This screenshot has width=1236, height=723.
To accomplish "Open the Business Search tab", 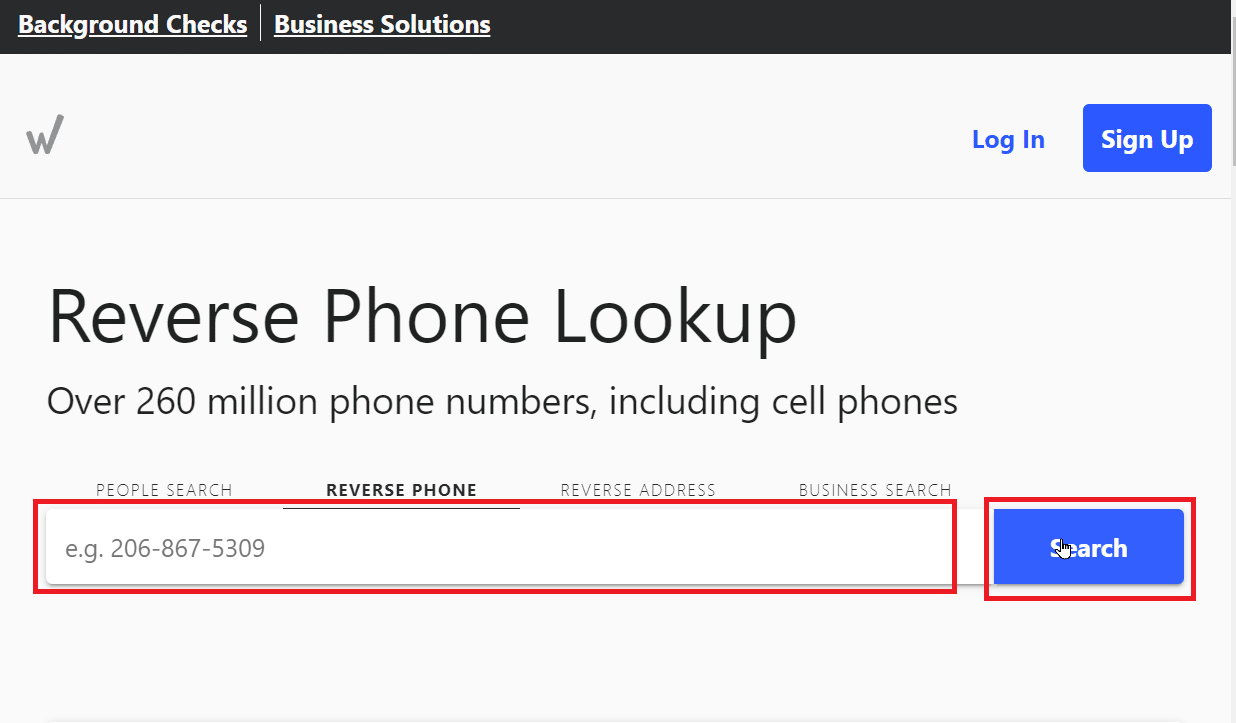I will click(x=875, y=490).
